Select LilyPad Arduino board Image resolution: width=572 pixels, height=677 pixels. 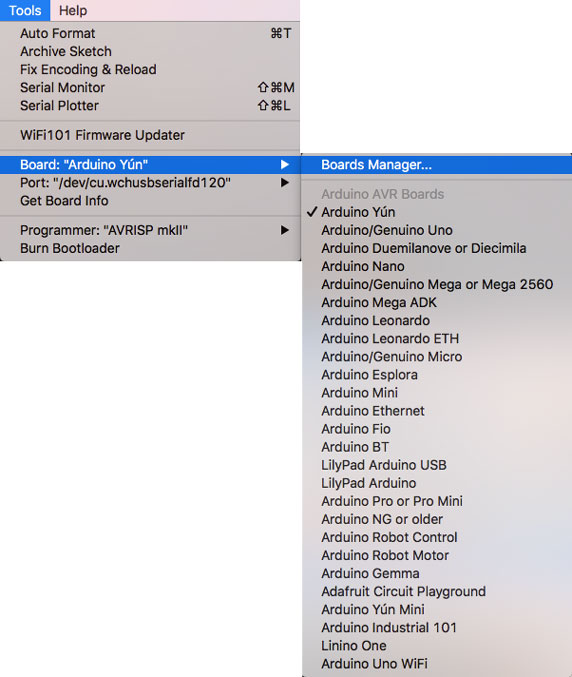pos(436,483)
